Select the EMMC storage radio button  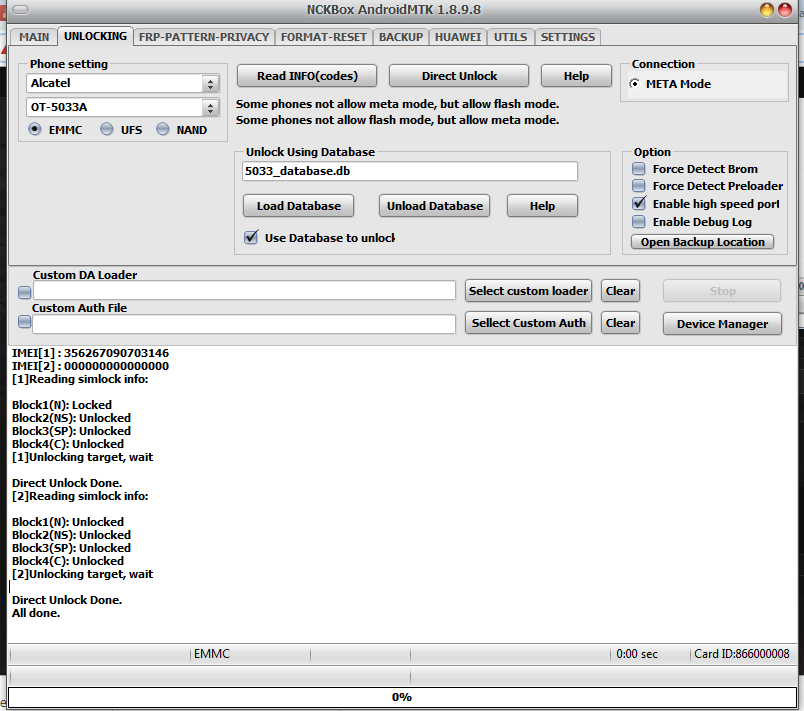click(x=35, y=129)
